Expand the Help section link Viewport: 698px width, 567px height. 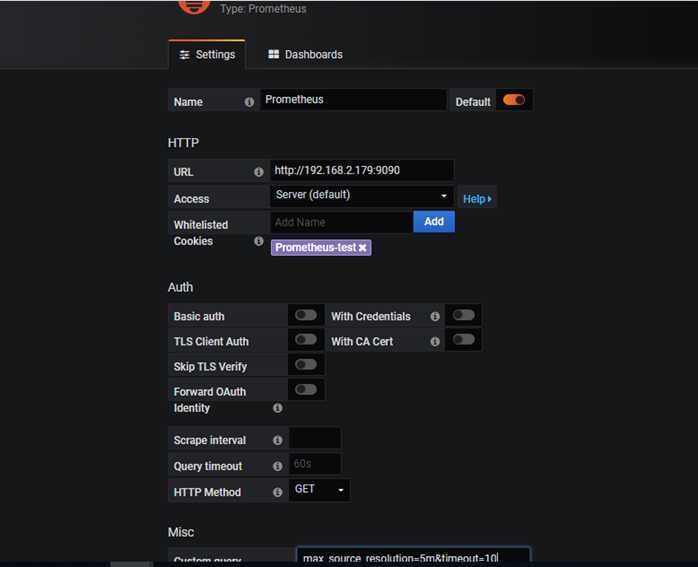[477, 198]
